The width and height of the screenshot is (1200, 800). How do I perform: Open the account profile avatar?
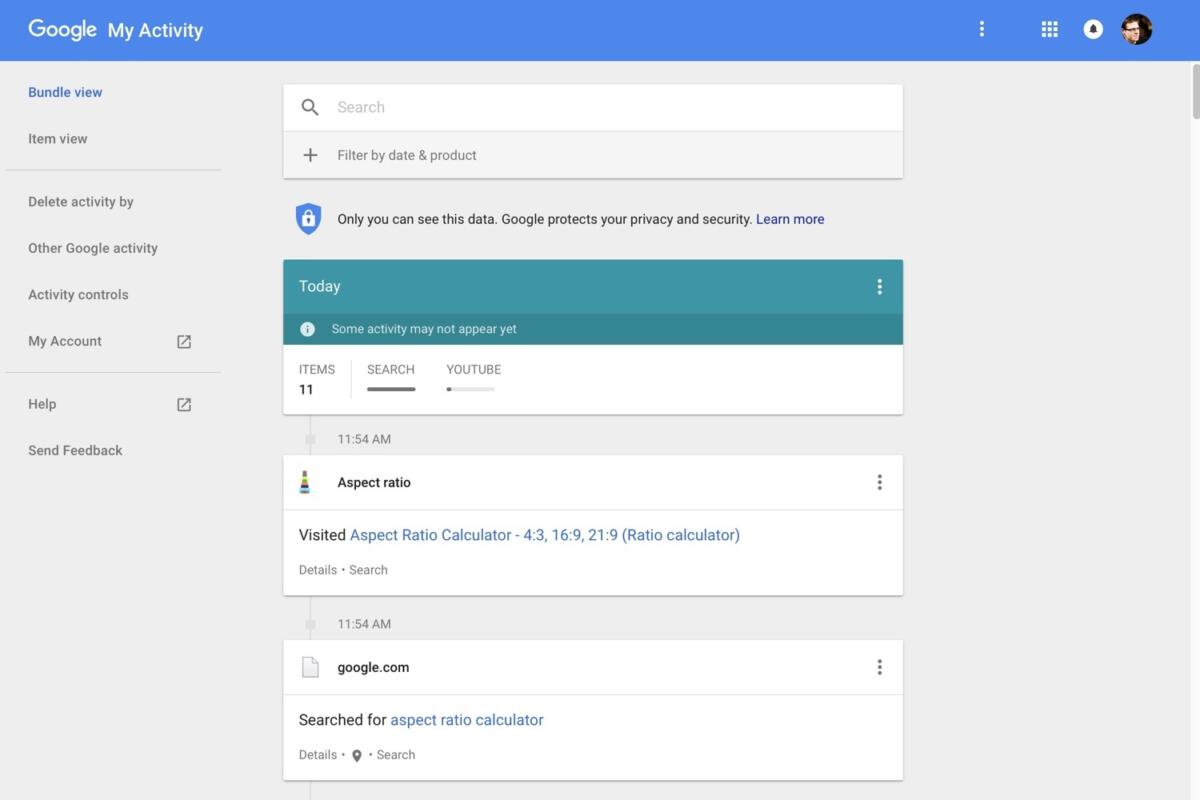(x=1137, y=29)
